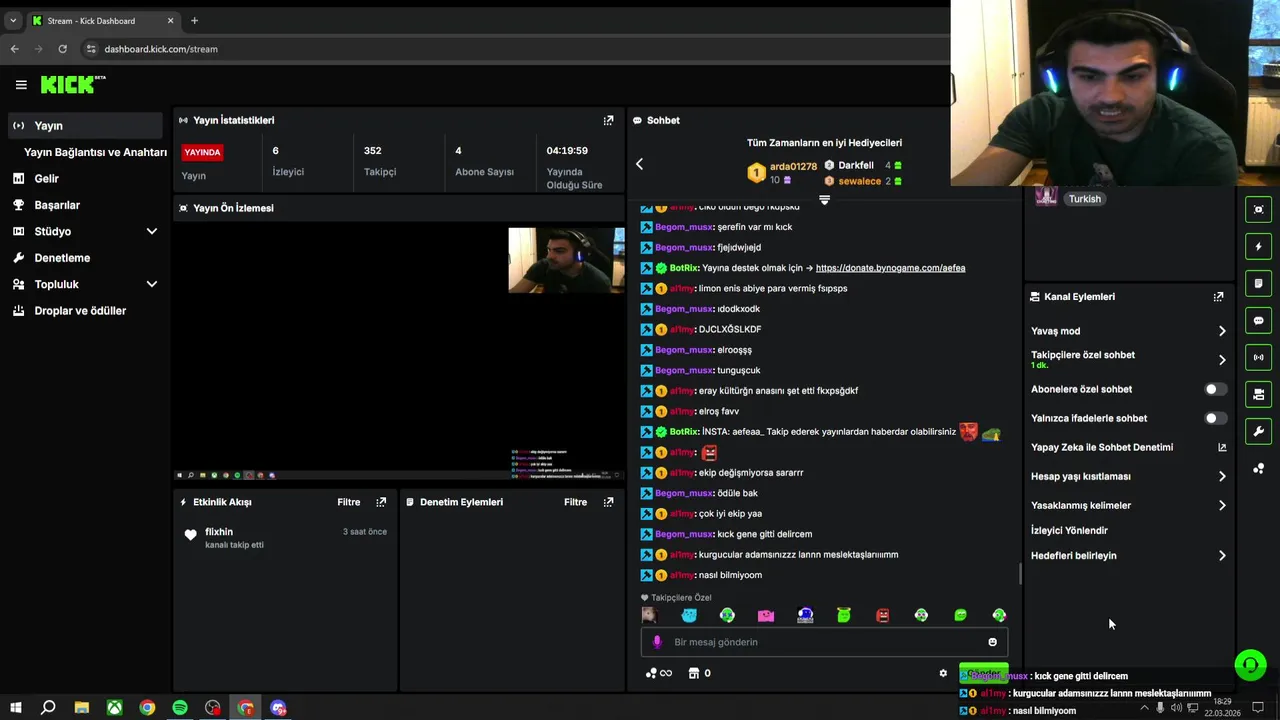Click the document icon in right sidebar
1280x720 pixels.
coord(1258,283)
